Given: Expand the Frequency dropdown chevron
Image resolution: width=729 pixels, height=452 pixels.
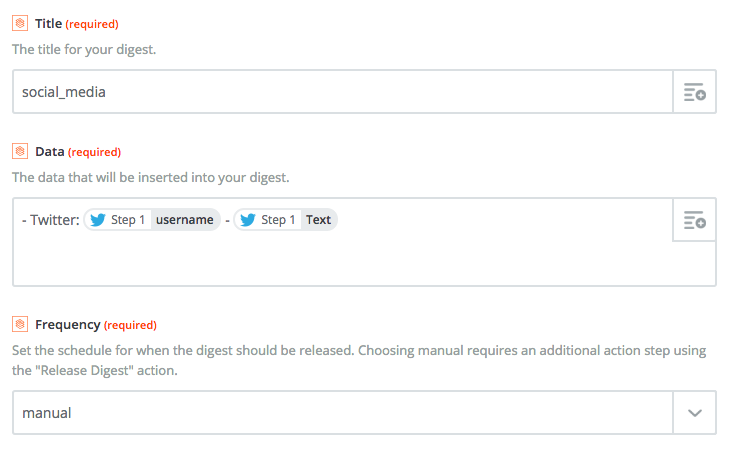Looking at the screenshot, I should click(695, 412).
